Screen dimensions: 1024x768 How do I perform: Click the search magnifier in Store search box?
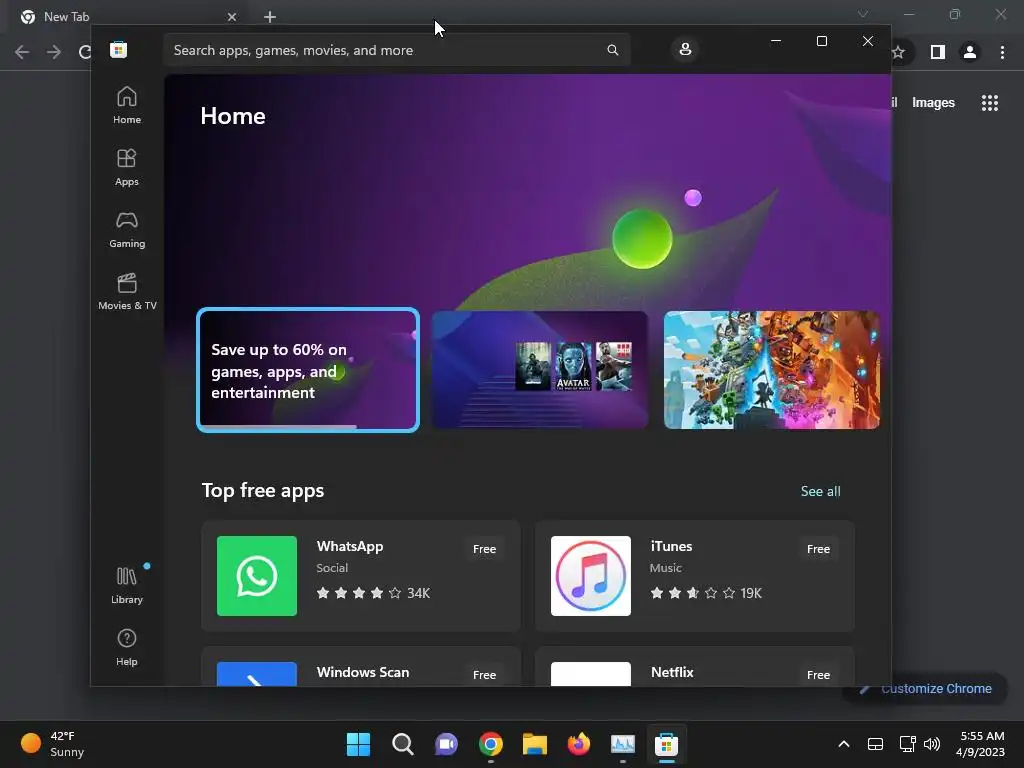click(x=613, y=50)
